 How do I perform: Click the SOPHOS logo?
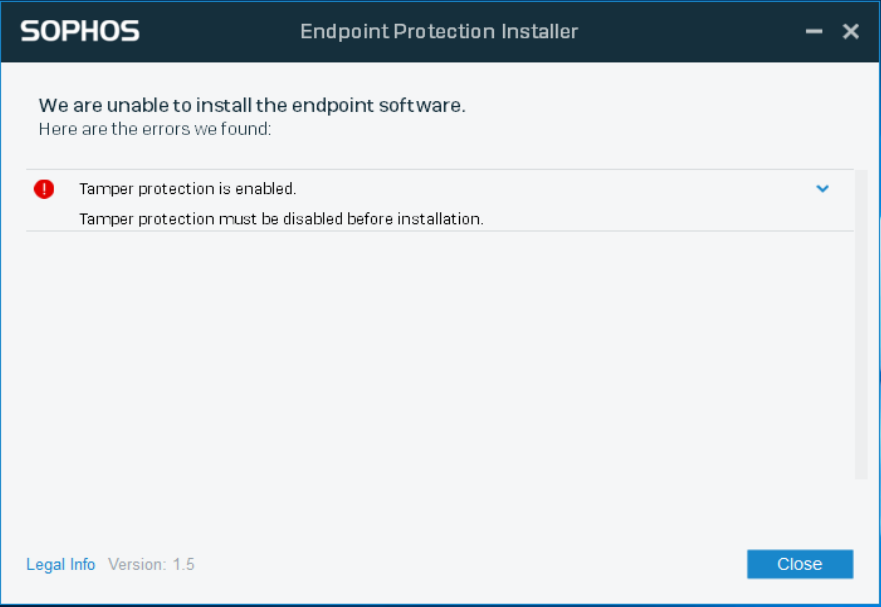tap(79, 30)
